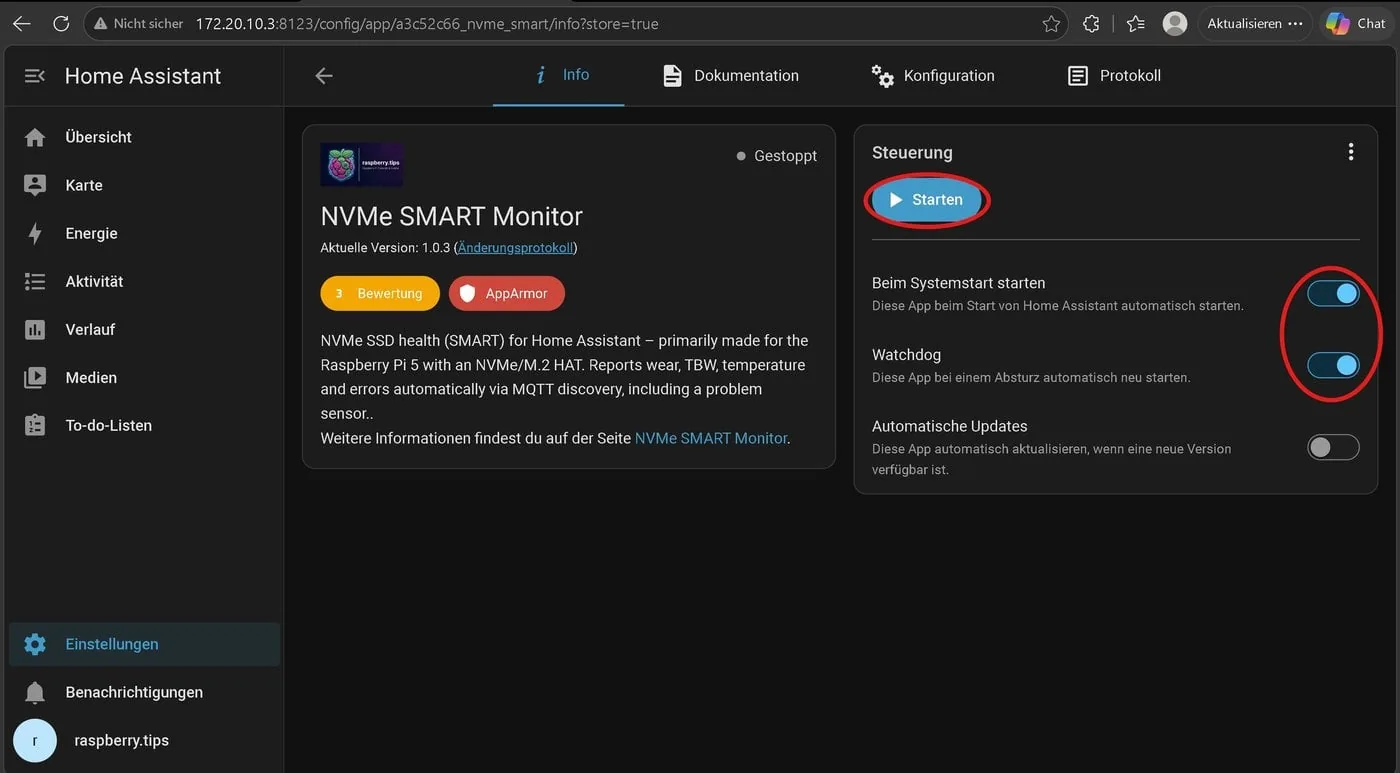Click the Benachrichtigungen bell icon
The width and height of the screenshot is (1400, 773).
35,692
